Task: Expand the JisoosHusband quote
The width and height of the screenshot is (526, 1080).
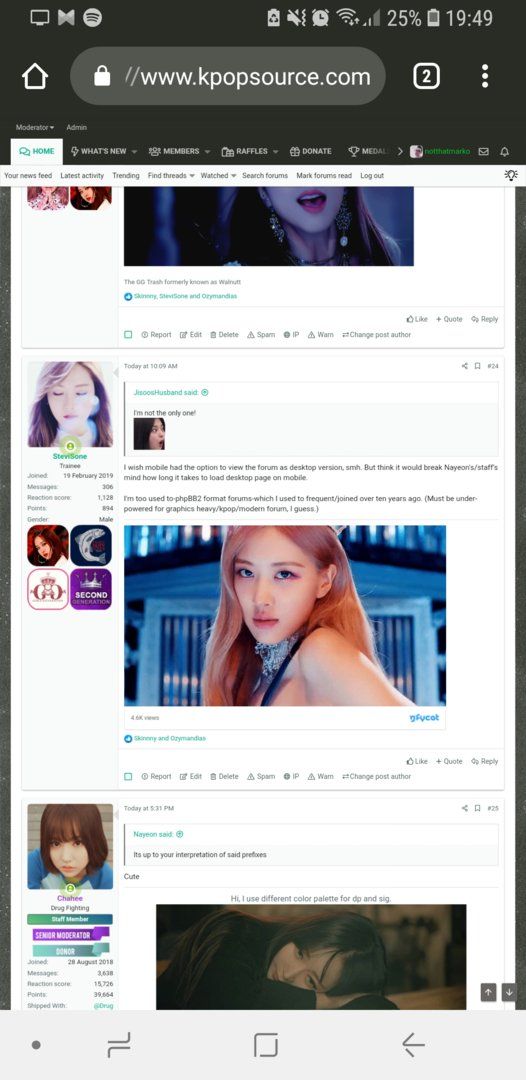Action: pyautogui.click(x=204, y=393)
